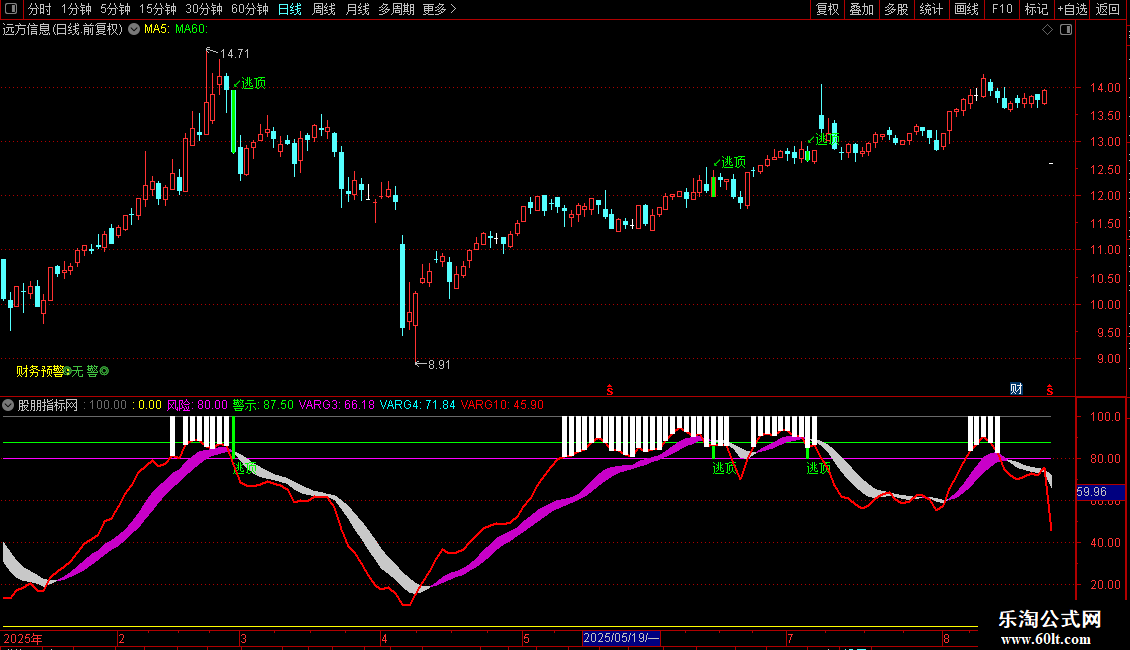Click the 14.71 high price label

tap(234, 54)
